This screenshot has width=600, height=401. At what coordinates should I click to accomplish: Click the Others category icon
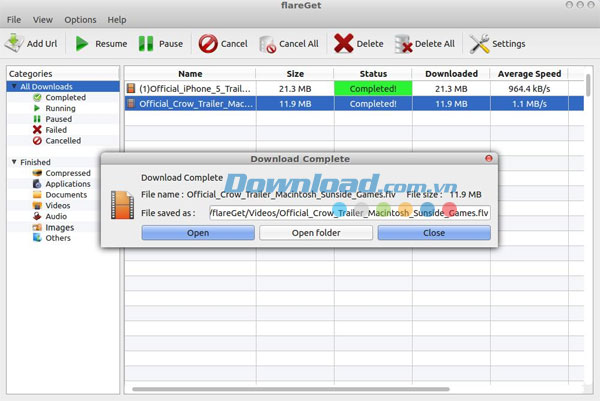tap(37, 238)
